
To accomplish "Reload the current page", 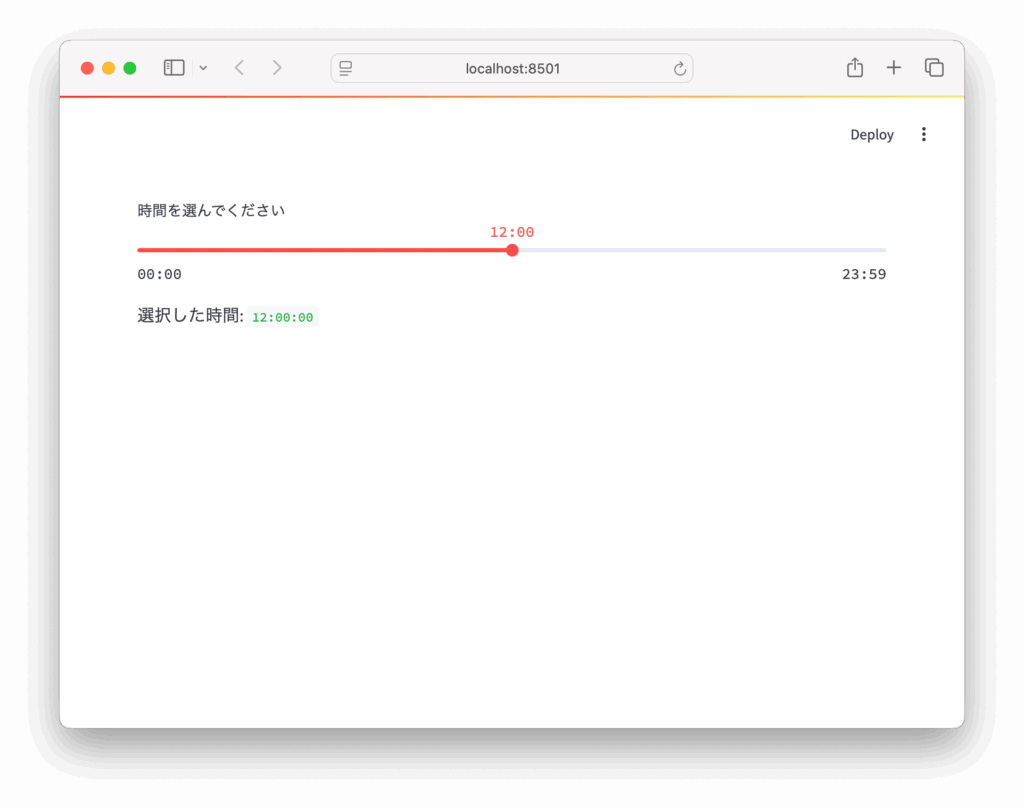I will [680, 68].
